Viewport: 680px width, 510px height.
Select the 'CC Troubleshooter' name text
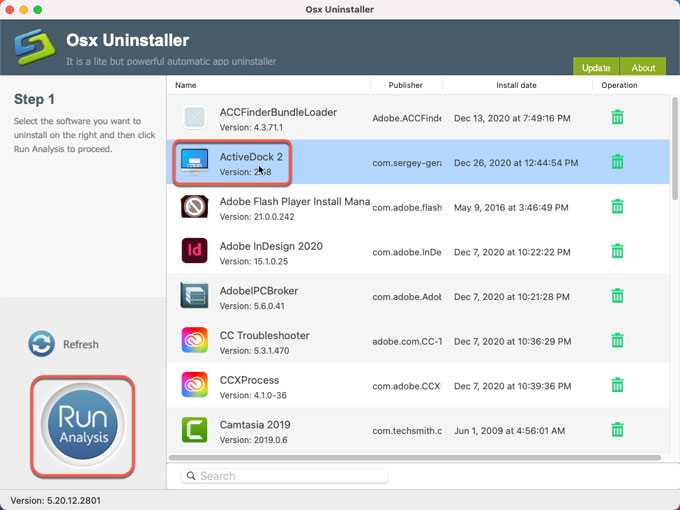pos(265,335)
